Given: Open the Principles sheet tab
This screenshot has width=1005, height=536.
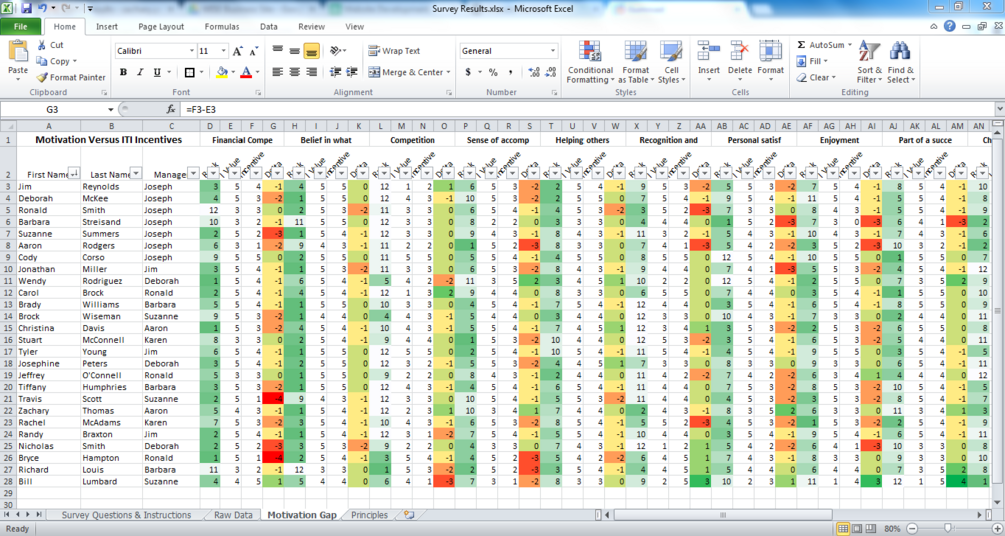Looking at the screenshot, I should pos(369,515).
